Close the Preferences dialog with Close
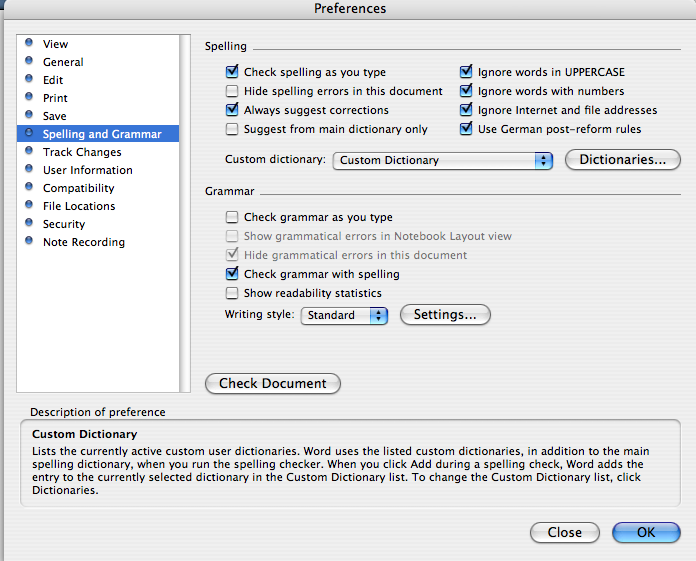Image resolution: width=696 pixels, height=561 pixels. click(565, 532)
